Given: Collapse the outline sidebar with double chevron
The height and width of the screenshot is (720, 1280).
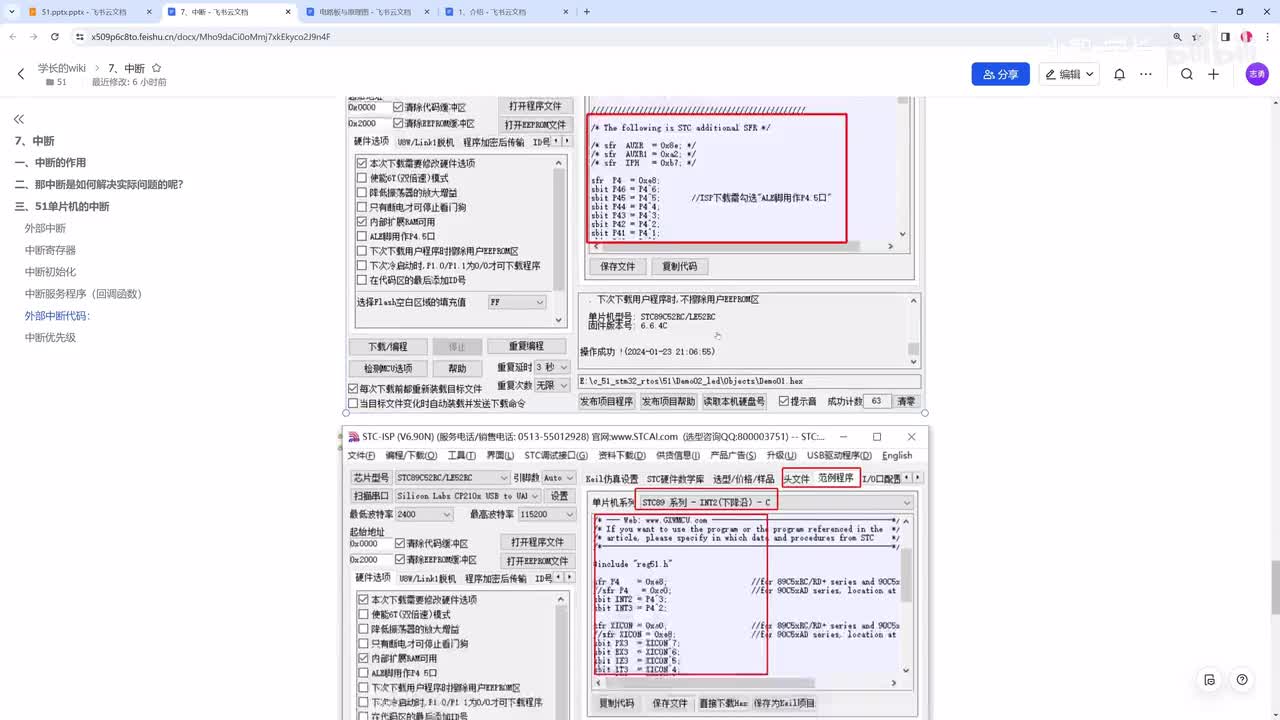Looking at the screenshot, I should point(19,119).
